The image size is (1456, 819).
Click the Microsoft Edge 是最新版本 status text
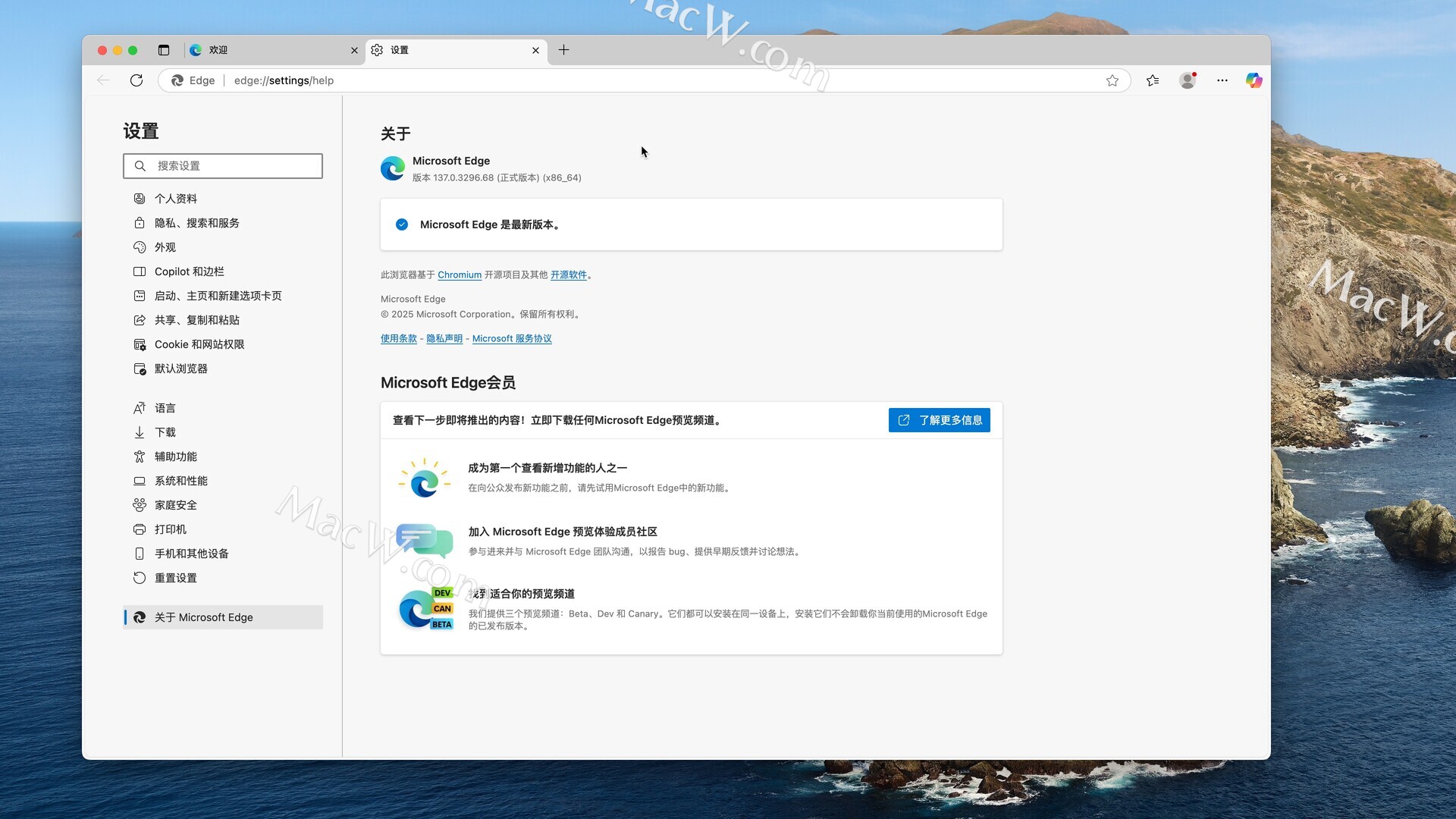tap(491, 225)
